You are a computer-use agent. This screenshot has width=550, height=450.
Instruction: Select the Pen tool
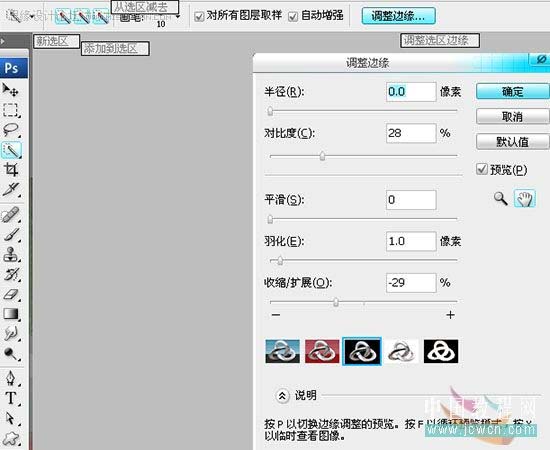[x=11, y=378]
